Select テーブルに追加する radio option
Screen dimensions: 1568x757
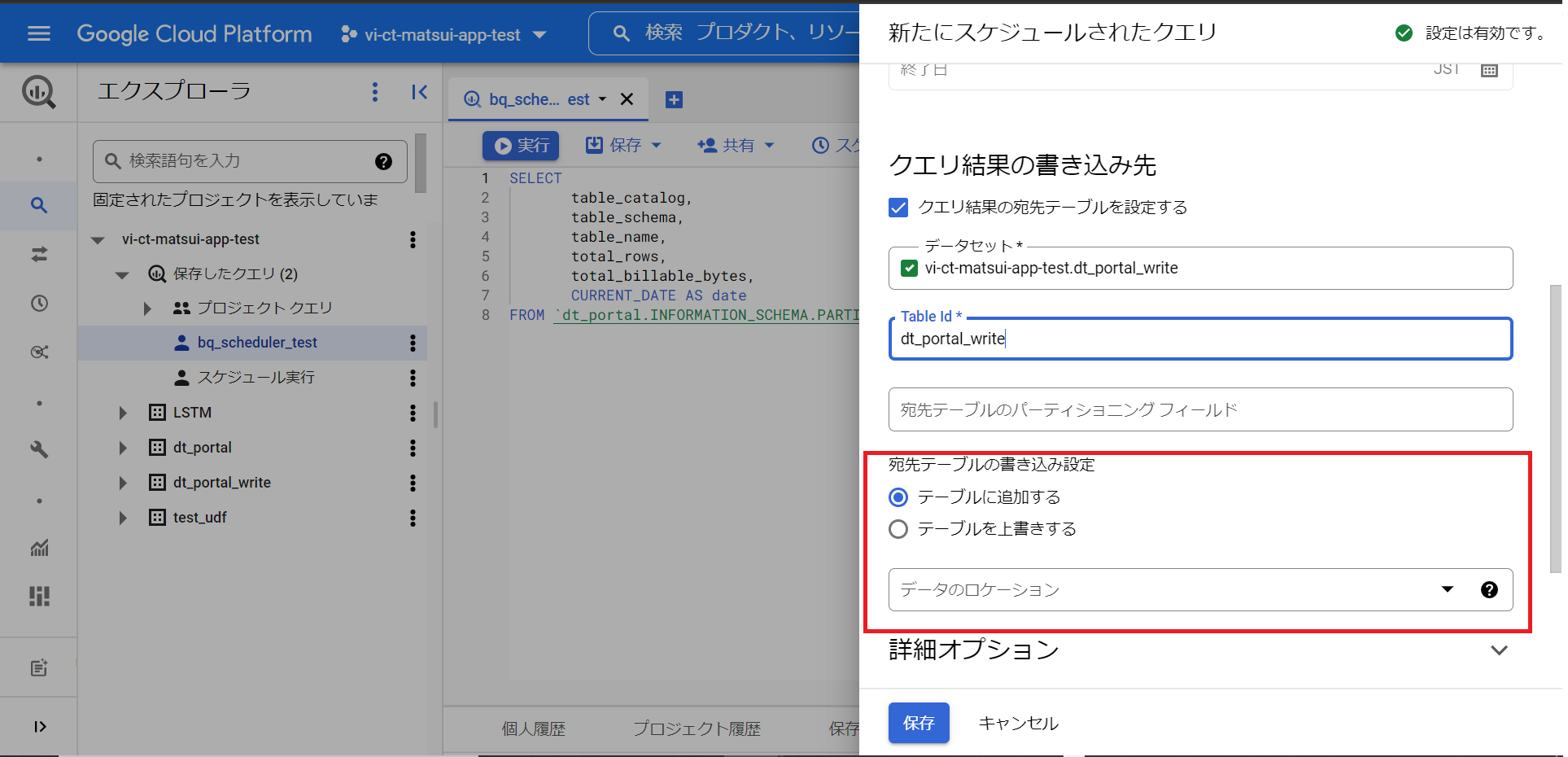(x=898, y=497)
